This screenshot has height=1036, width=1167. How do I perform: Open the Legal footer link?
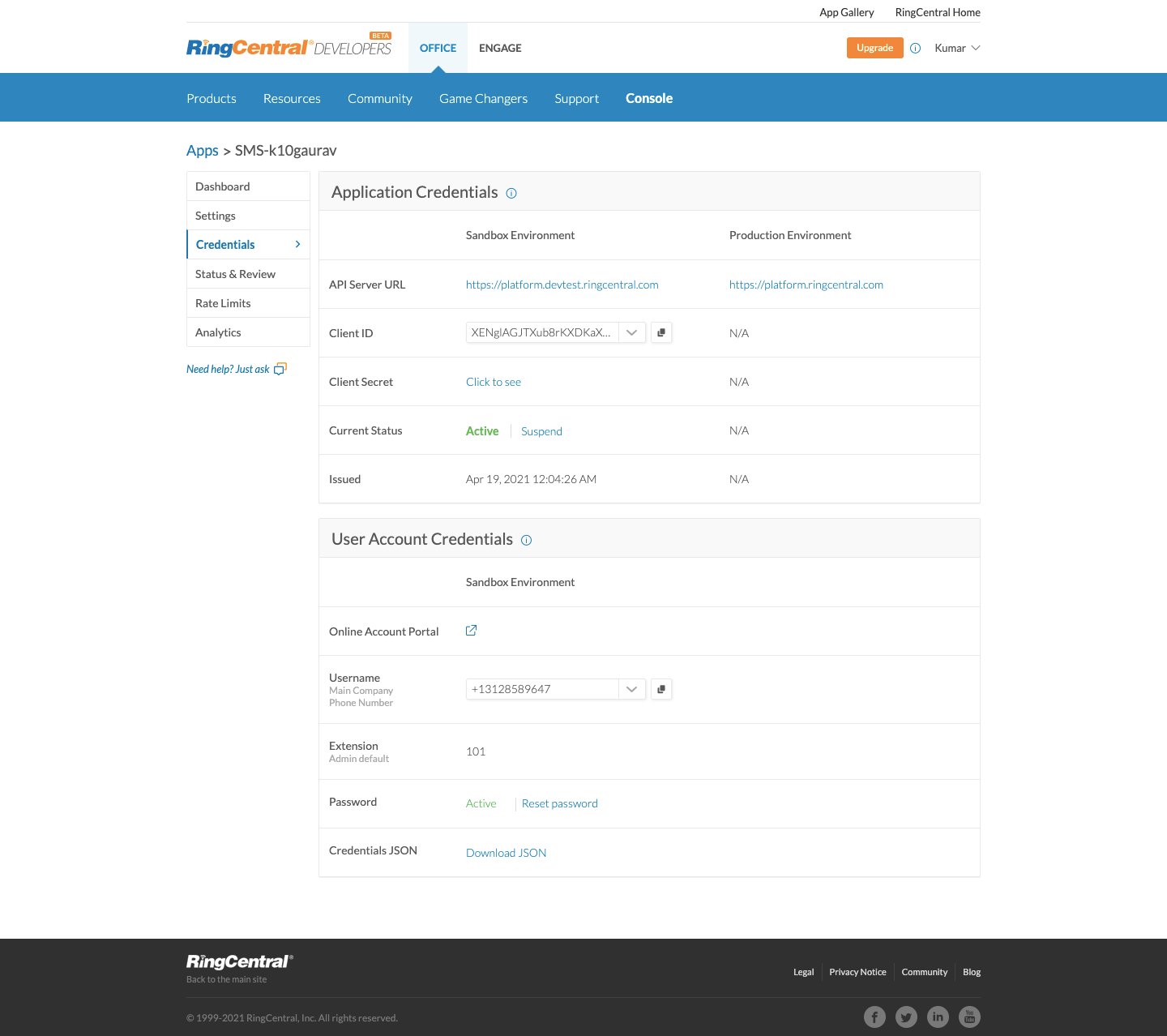(x=804, y=972)
